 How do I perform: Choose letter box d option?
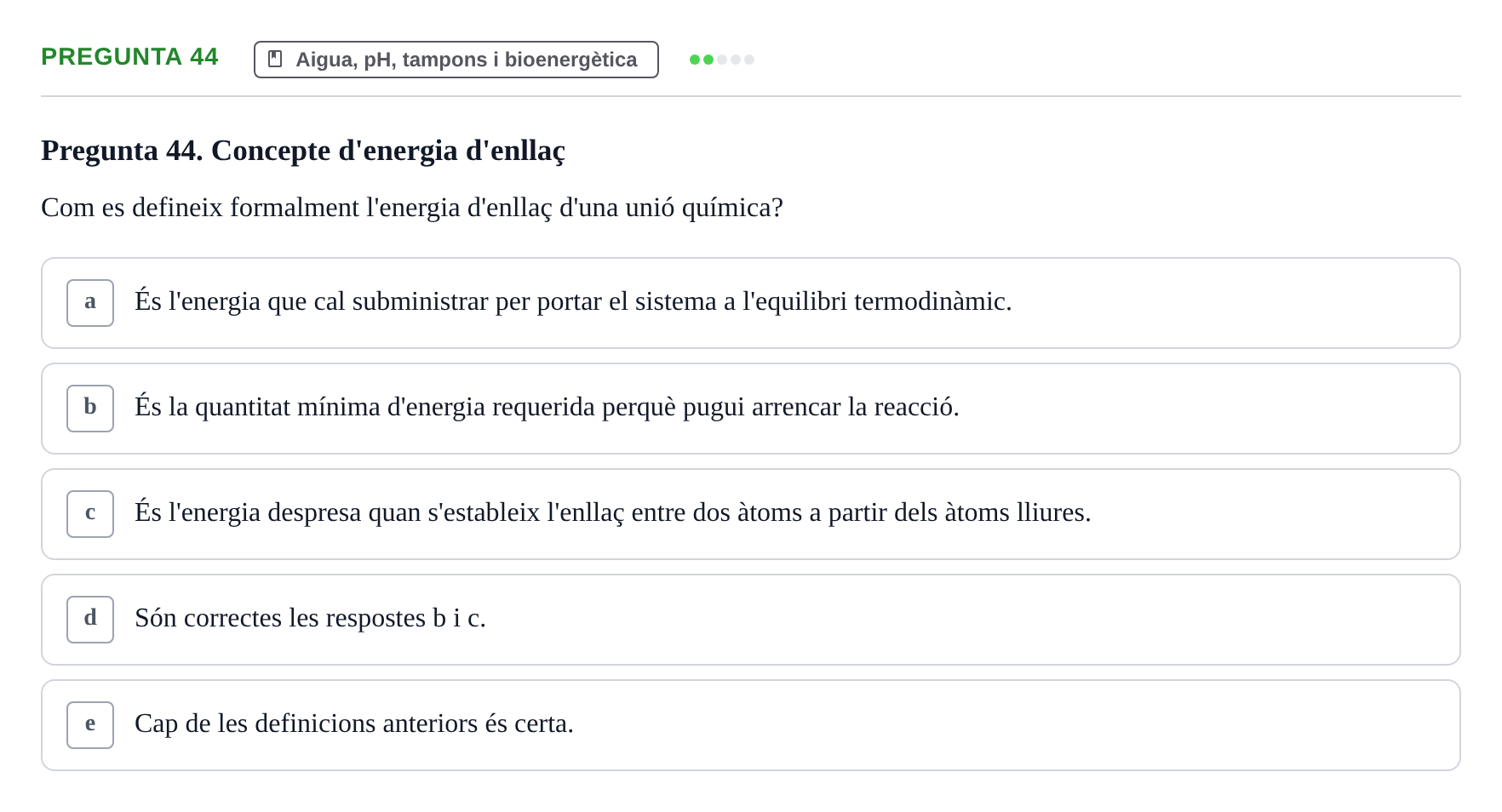[x=90, y=620]
